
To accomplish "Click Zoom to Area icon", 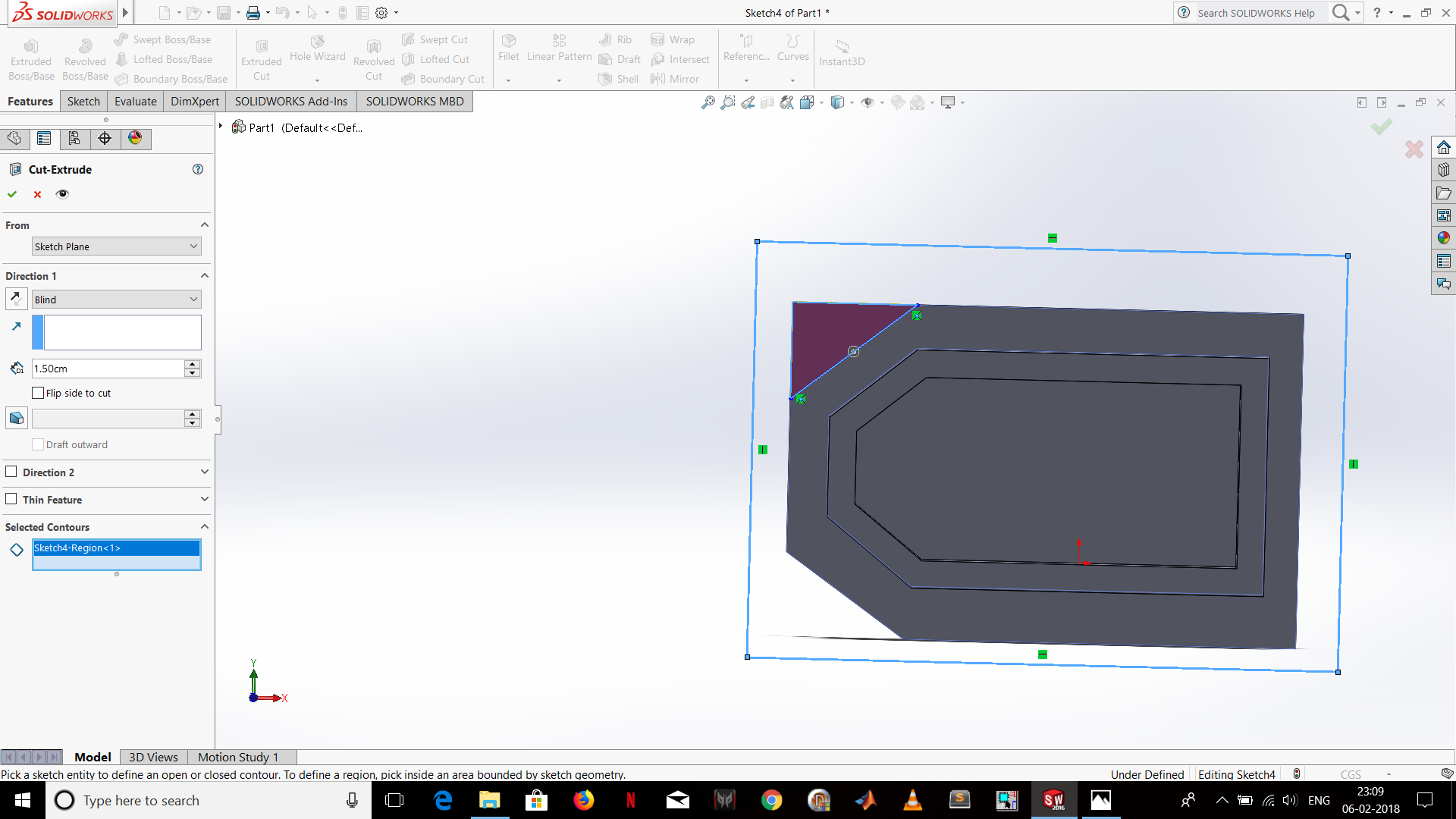I will click(727, 102).
